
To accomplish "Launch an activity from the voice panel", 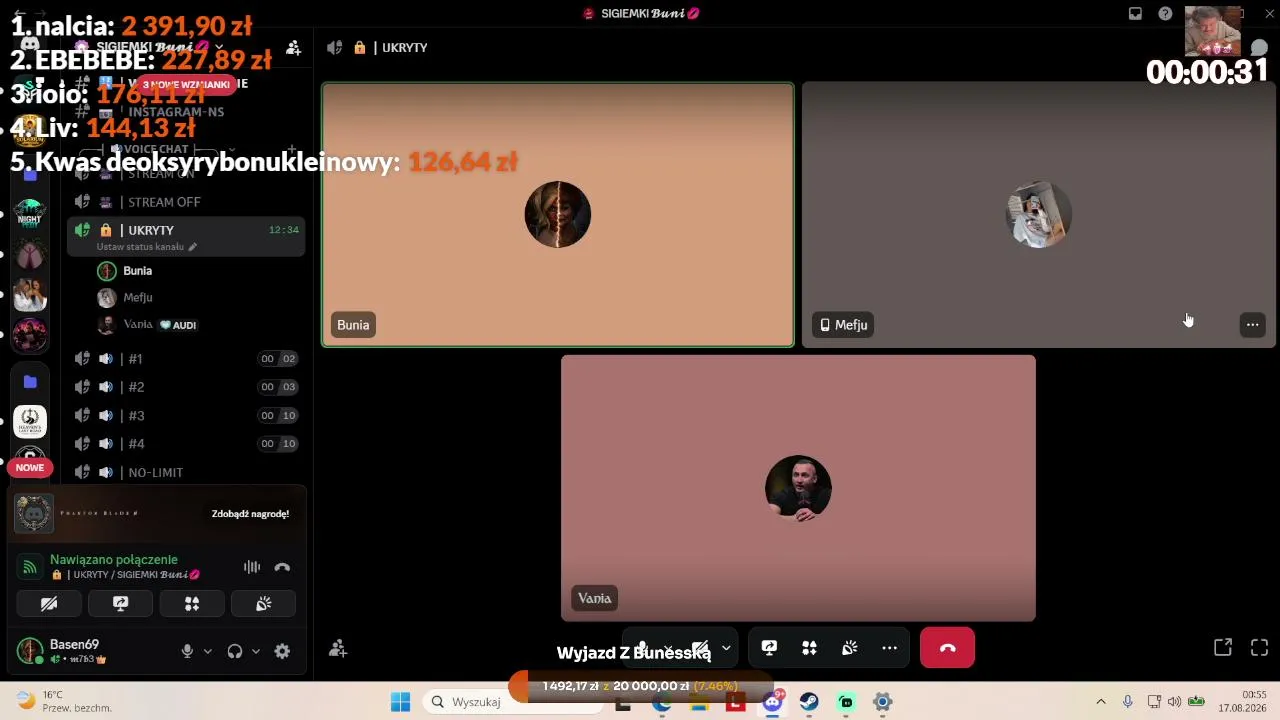I will click(x=192, y=604).
